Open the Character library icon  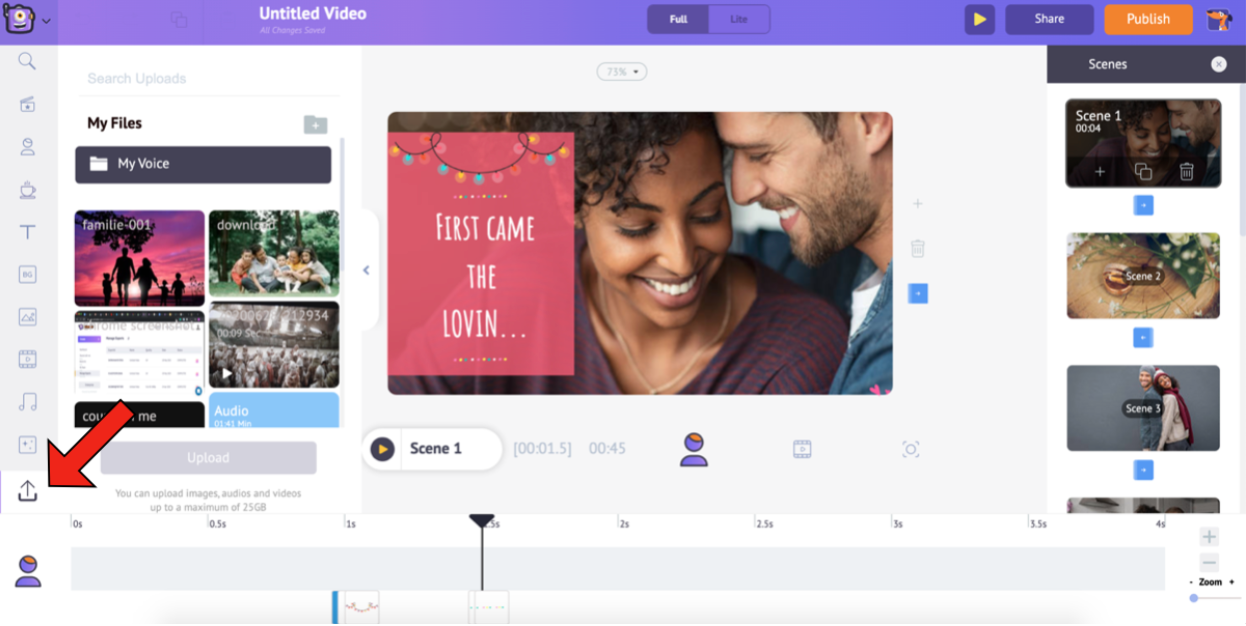pos(27,147)
